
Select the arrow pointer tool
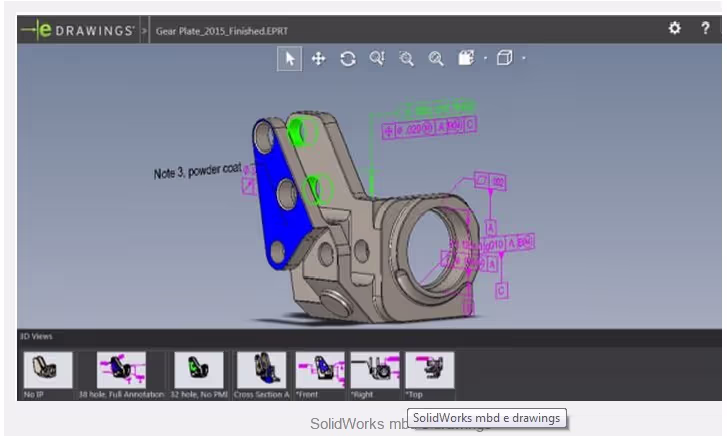click(289, 58)
